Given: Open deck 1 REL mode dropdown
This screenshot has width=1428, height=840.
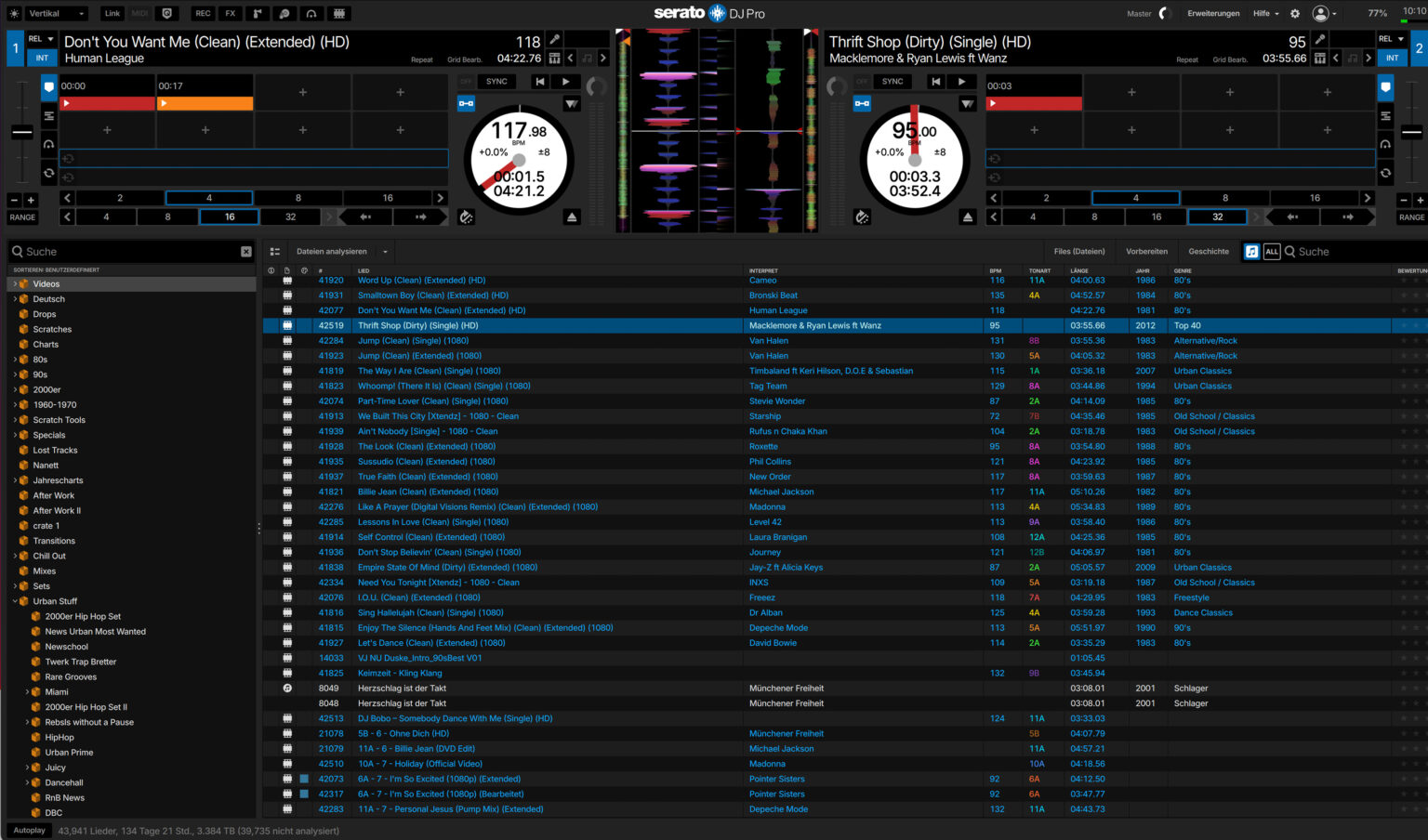Looking at the screenshot, I should point(41,39).
